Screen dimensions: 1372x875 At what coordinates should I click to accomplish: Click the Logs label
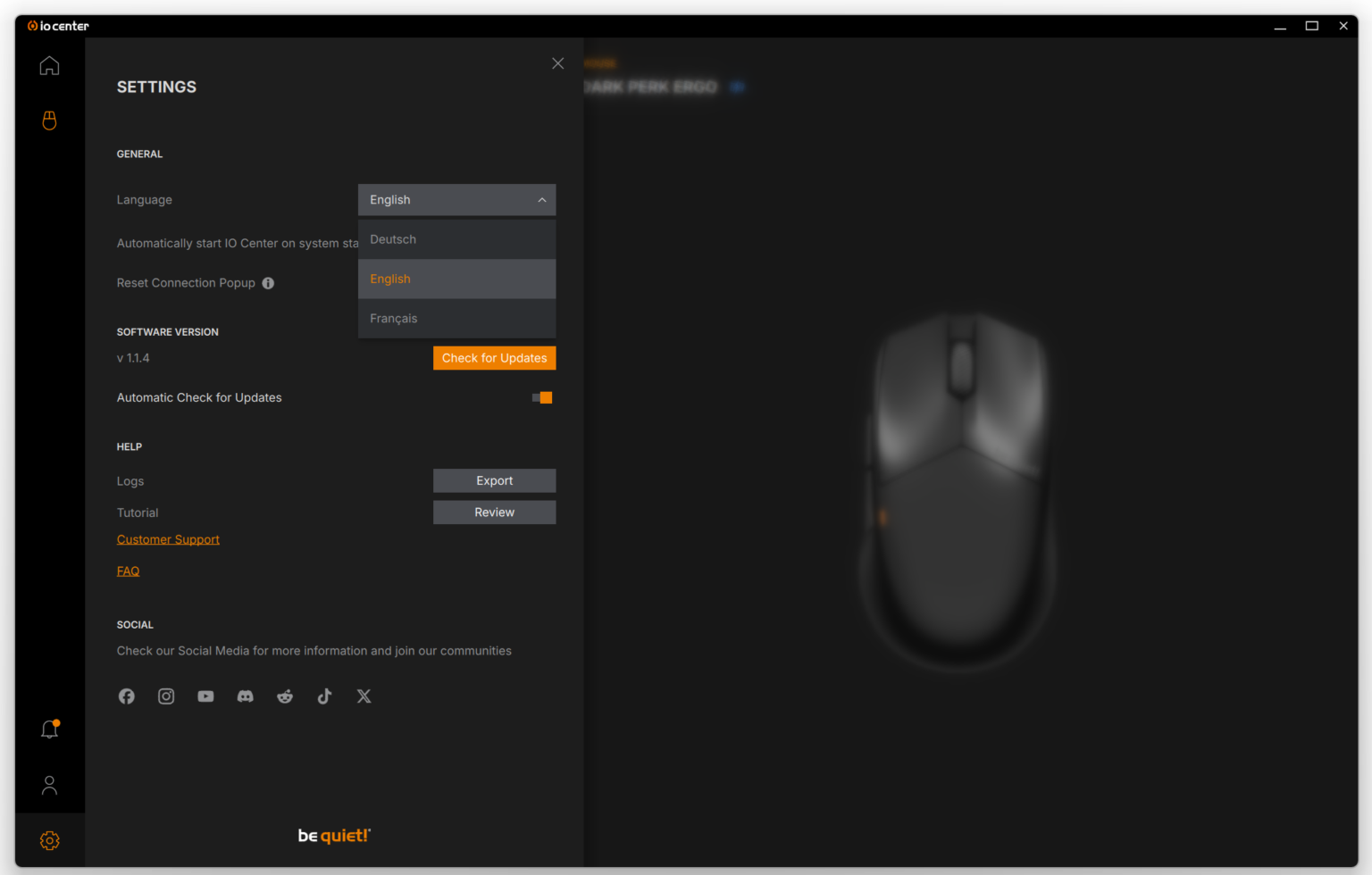click(130, 481)
